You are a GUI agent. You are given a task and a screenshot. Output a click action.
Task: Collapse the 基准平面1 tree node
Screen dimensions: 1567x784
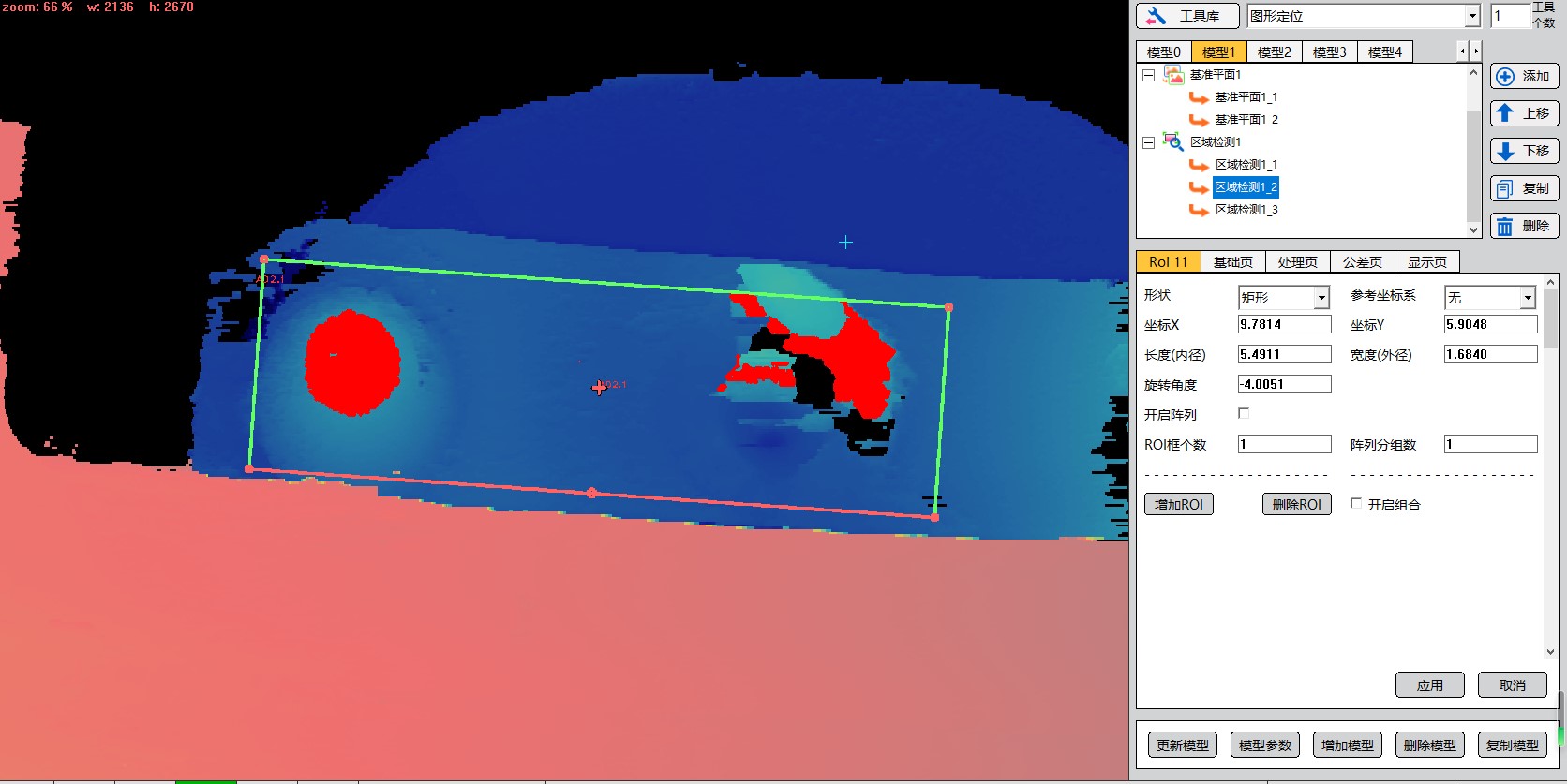point(1148,75)
